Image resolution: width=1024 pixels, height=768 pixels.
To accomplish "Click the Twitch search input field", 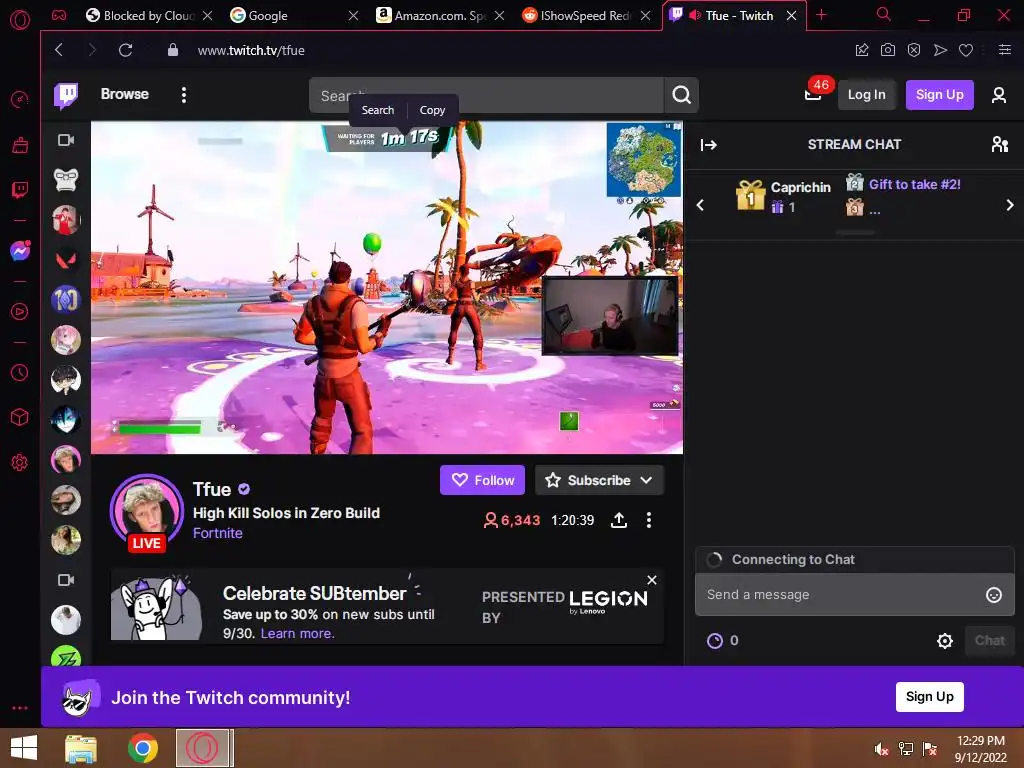I will click(487, 95).
